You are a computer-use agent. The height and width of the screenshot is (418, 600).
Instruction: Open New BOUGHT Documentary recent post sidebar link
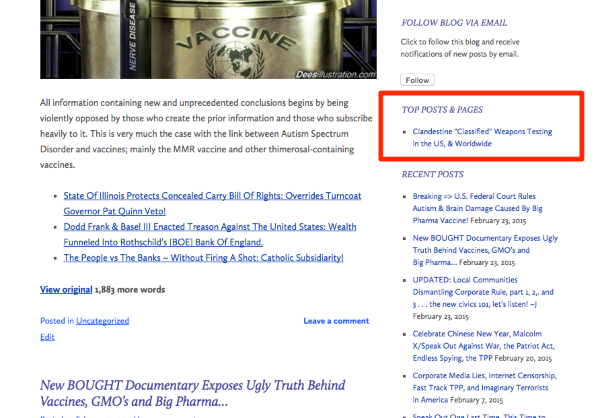pos(485,250)
